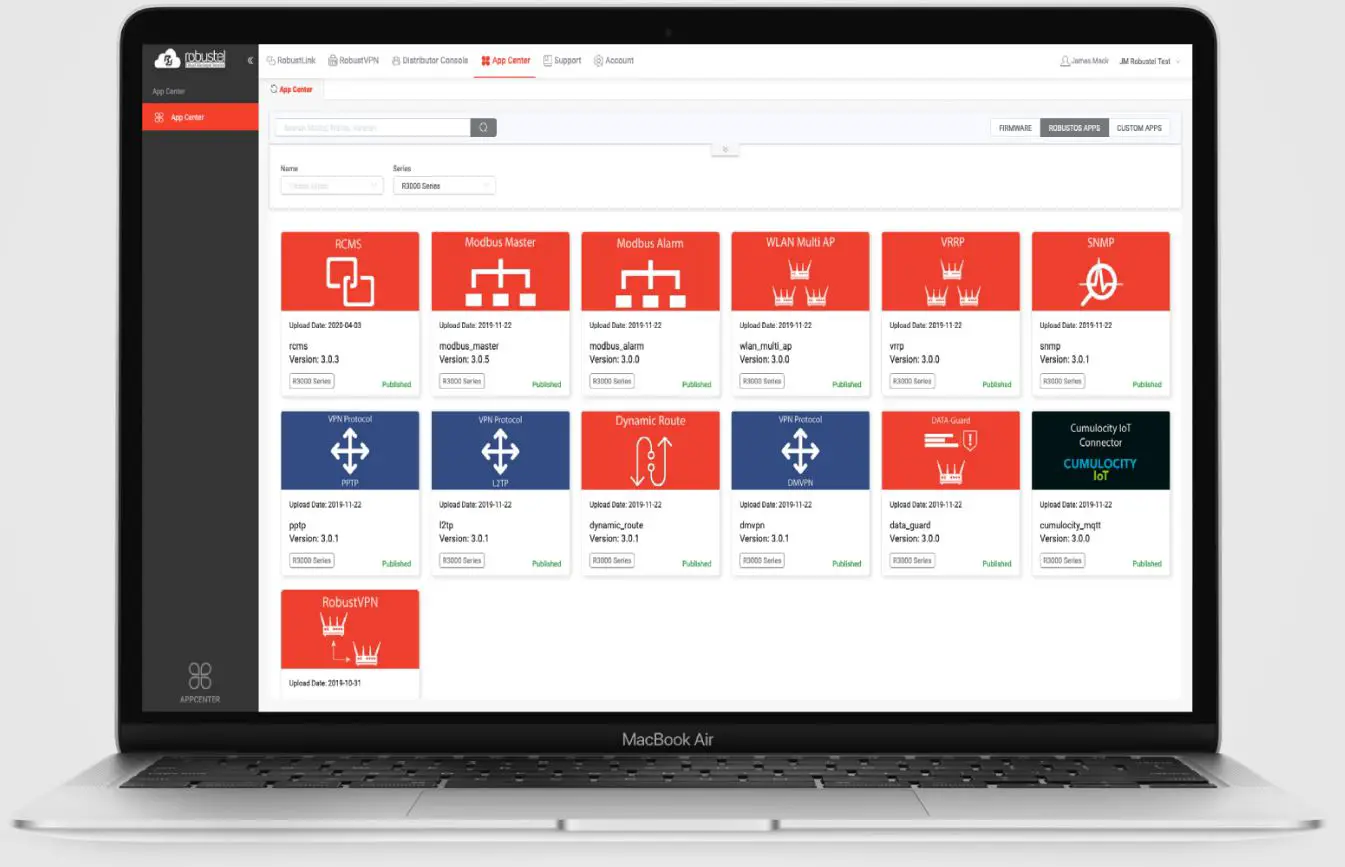This screenshot has width=1345, height=867.
Task: Click the dynamic_route app name
Action: point(616,525)
